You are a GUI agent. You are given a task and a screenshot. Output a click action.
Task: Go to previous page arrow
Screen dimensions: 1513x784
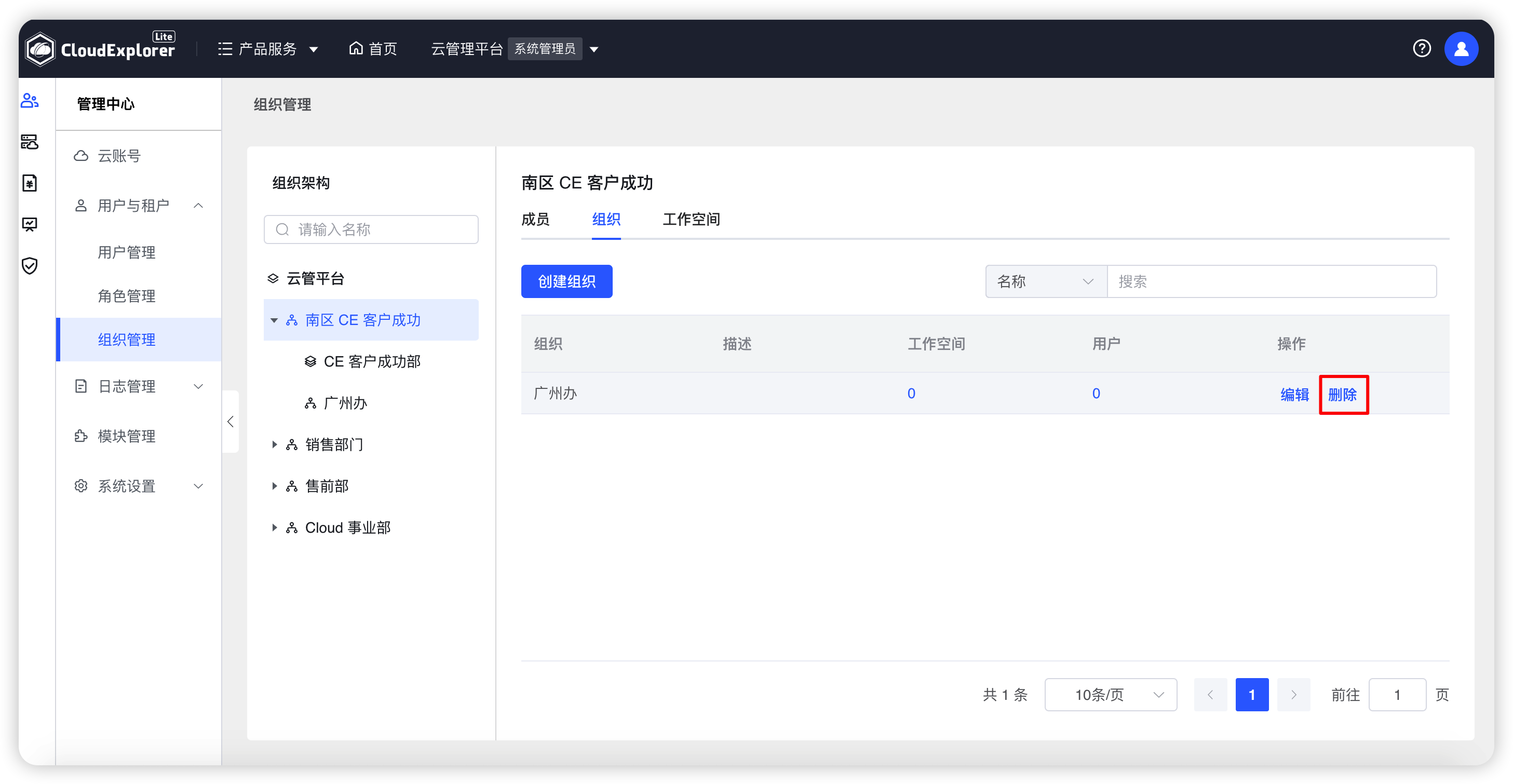click(1210, 695)
